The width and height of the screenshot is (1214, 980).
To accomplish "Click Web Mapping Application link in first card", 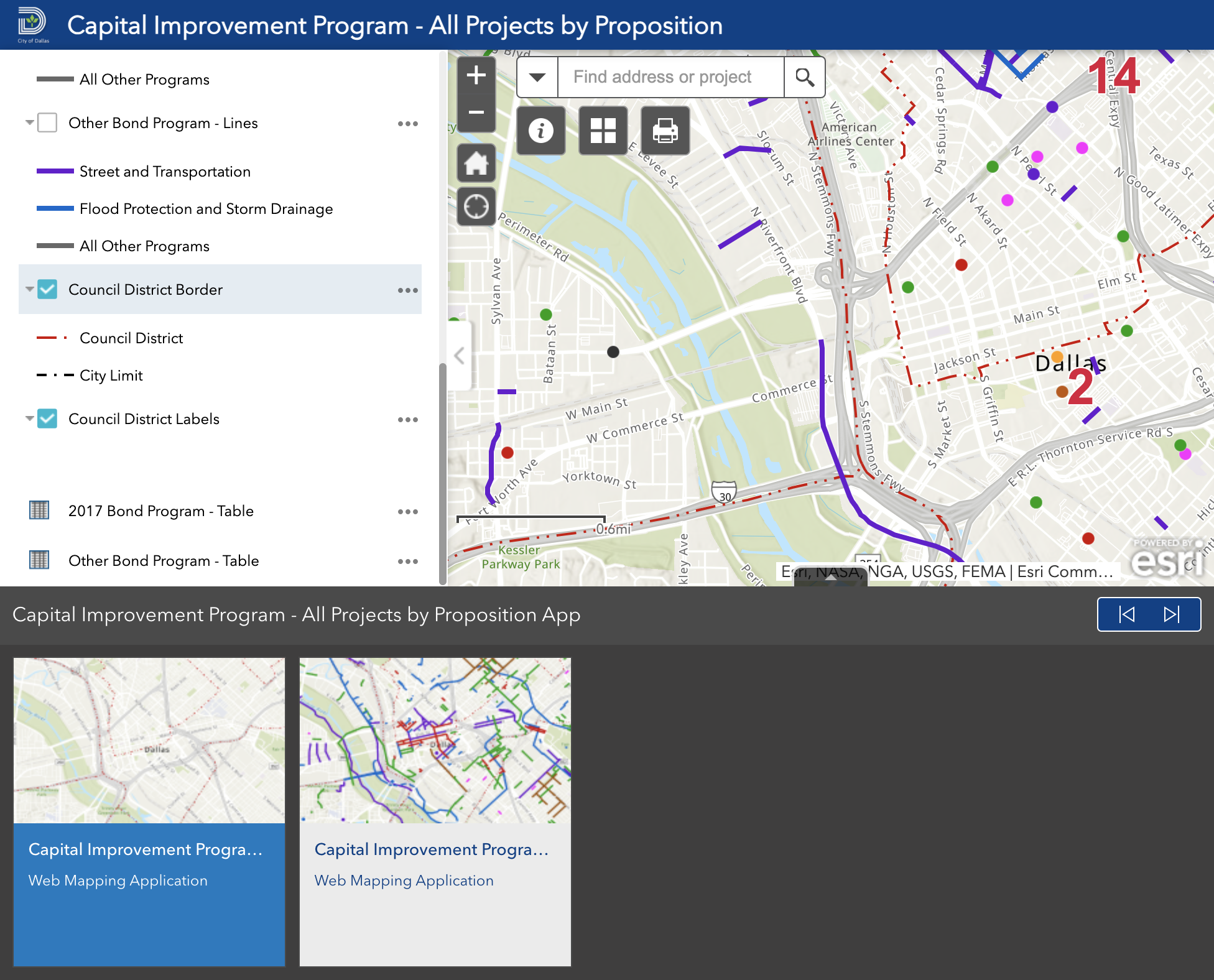I will 118,881.
